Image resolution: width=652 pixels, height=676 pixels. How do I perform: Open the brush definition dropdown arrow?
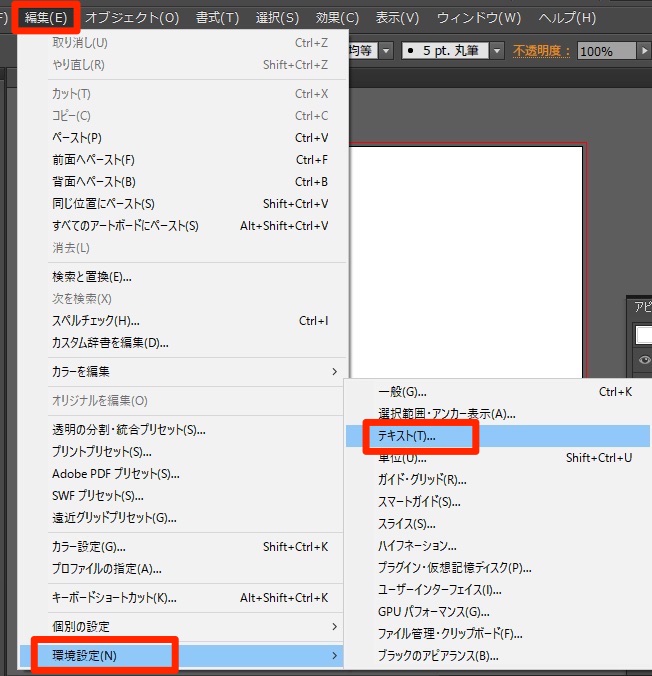pyautogui.click(x=497, y=50)
